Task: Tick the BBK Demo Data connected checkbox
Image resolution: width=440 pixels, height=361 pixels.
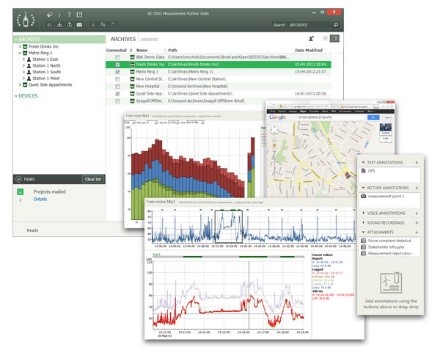Action: coord(117,57)
